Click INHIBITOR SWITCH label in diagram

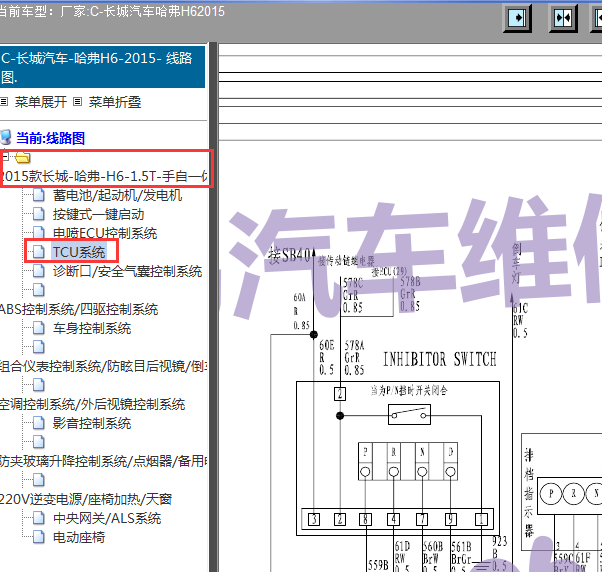click(440, 359)
